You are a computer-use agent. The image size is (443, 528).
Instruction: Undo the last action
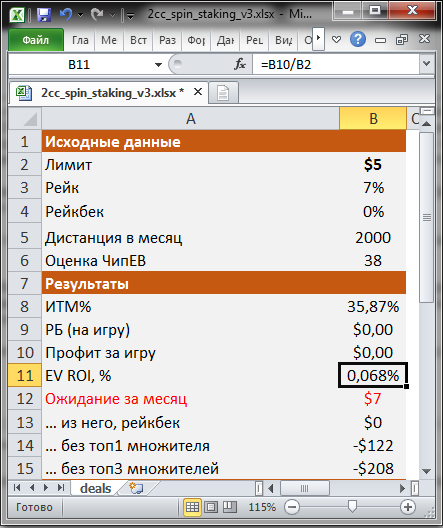pyautogui.click(x=66, y=14)
